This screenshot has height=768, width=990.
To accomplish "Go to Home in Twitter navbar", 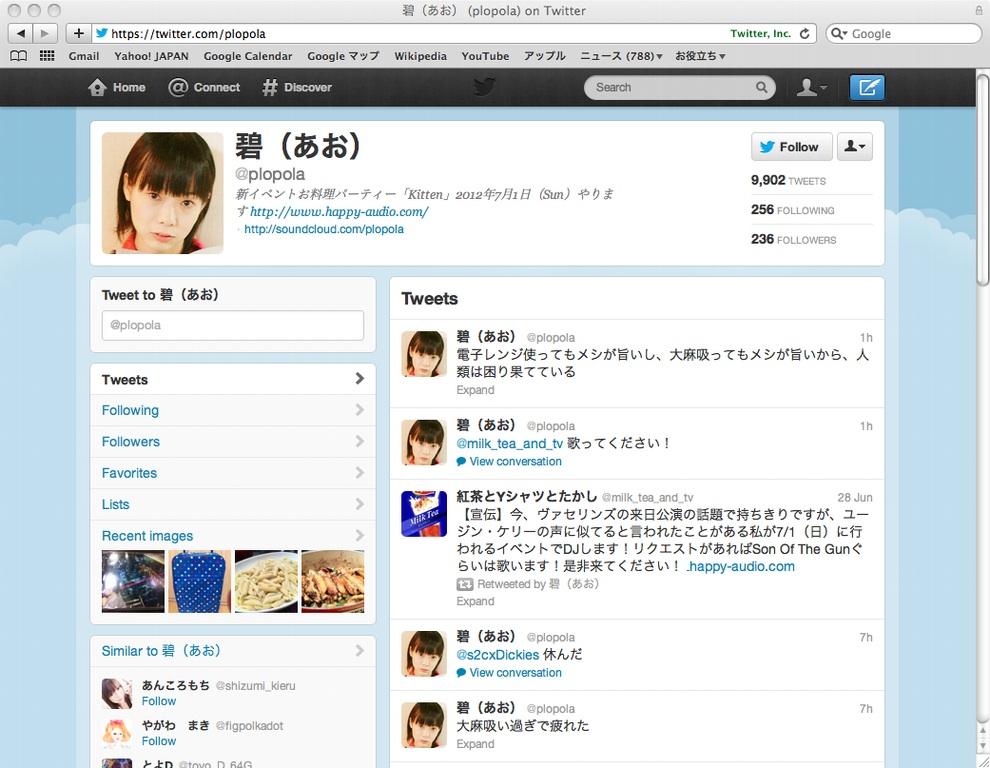I will click(x=117, y=87).
